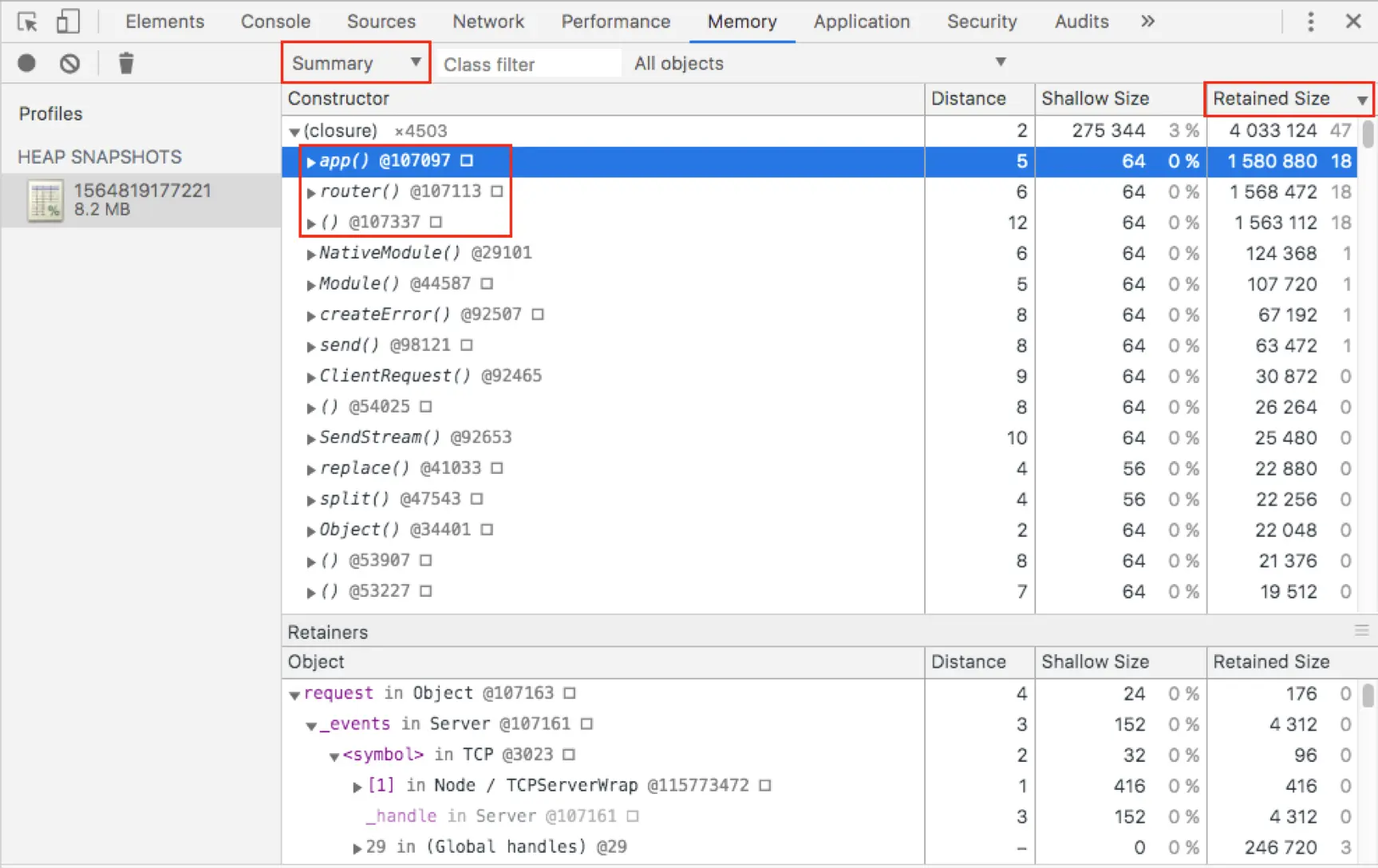Click the small box beside router() @107113
The image size is (1378, 868).
(497, 191)
